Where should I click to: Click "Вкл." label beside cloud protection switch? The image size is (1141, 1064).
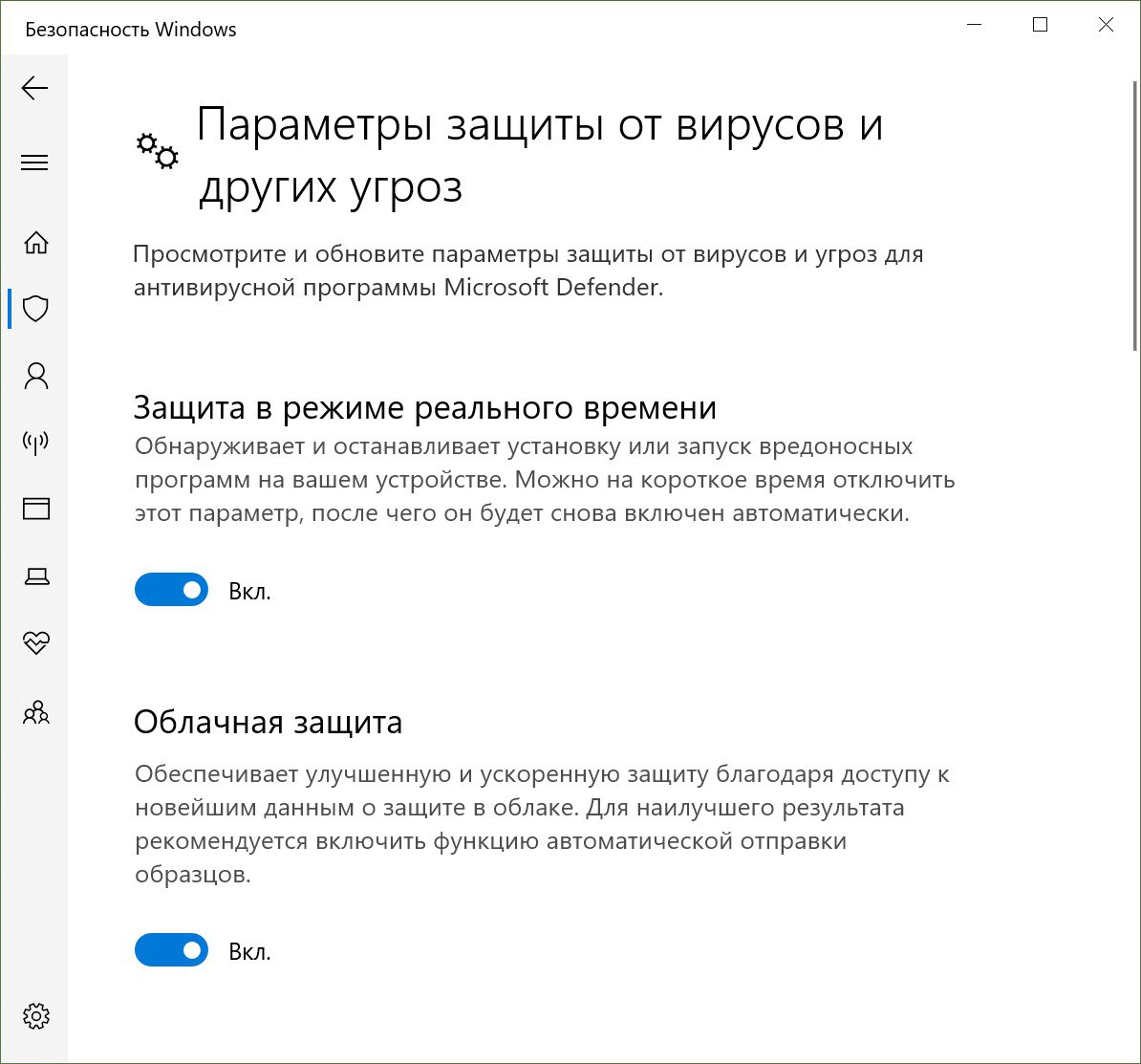(249, 951)
